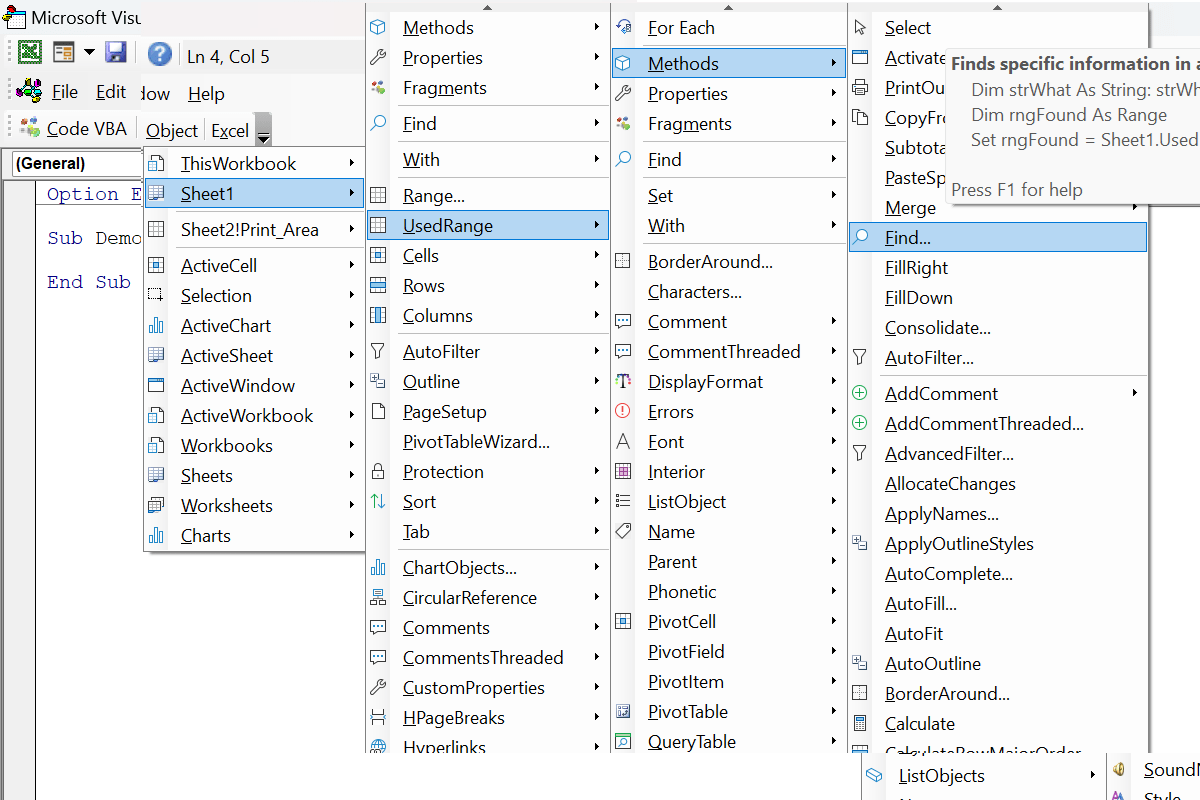
Task: Expand the Sheets submenu arrow
Action: click(x=352, y=475)
